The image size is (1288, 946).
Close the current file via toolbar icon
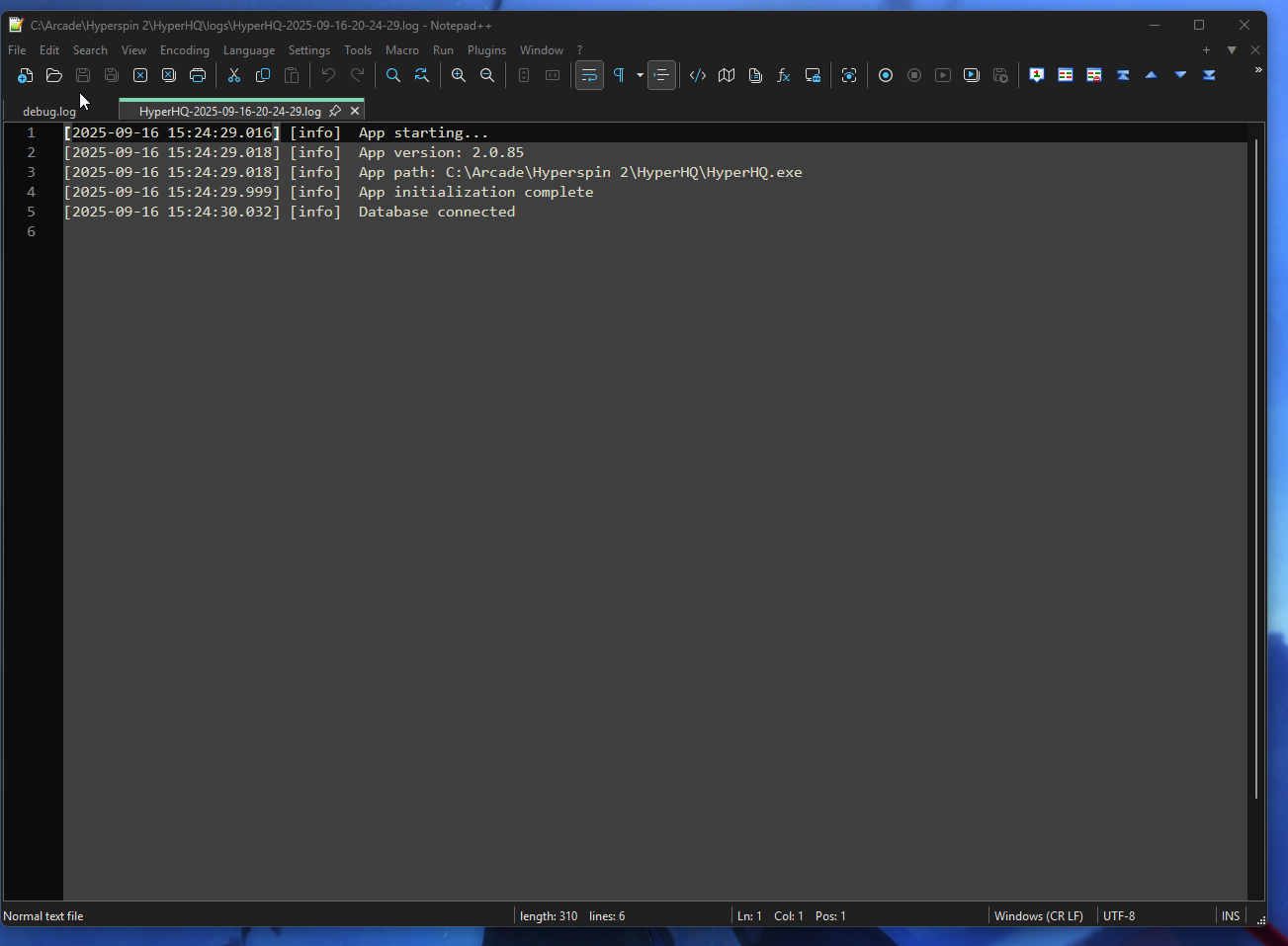click(x=140, y=75)
